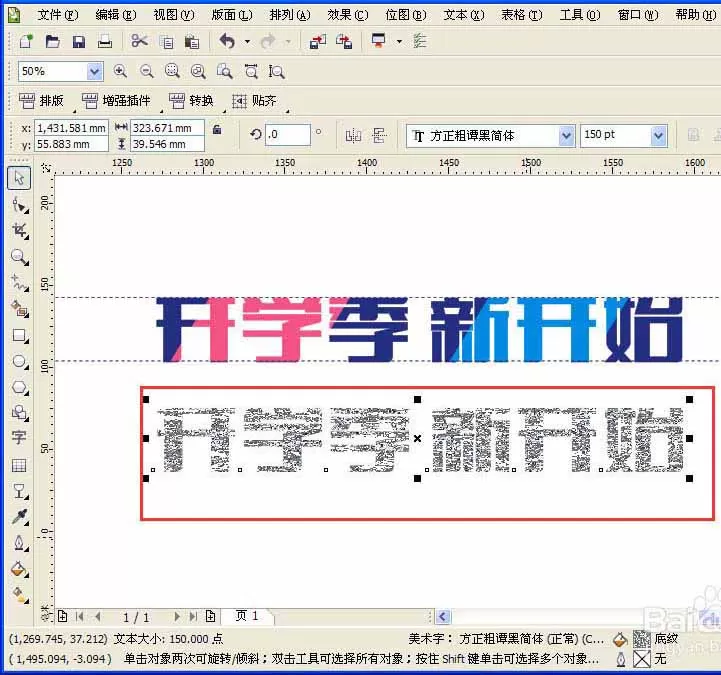Image resolution: width=721 pixels, height=675 pixels.
Task: Select the Interactive fill tool
Action: (x=20, y=595)
